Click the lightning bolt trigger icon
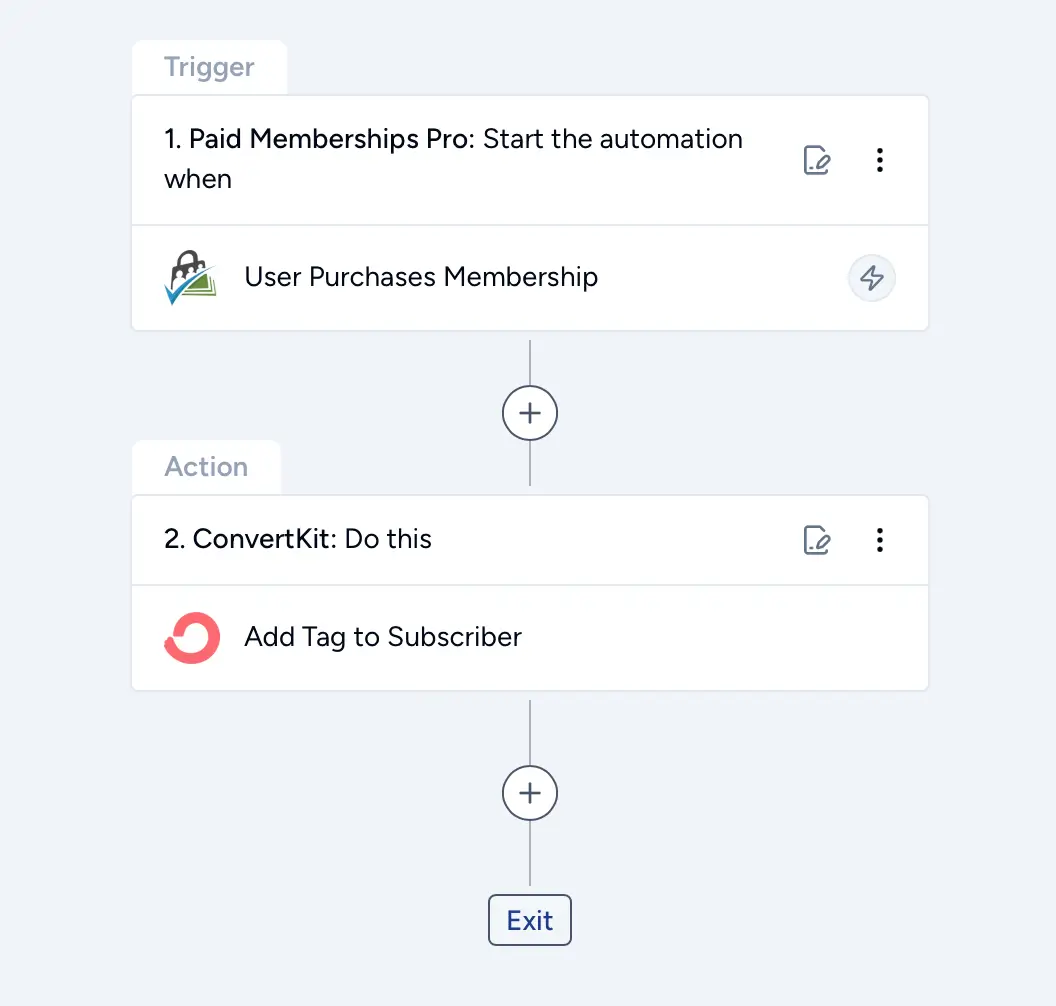 871,277
